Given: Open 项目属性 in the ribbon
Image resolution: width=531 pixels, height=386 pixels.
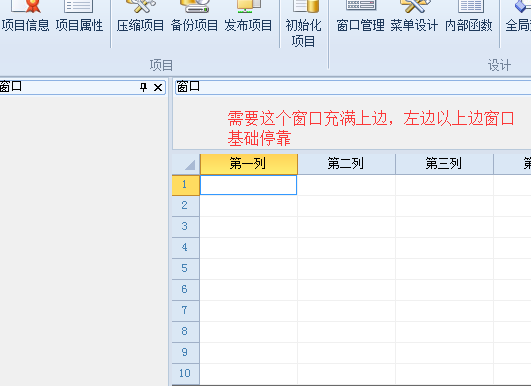Looking at the screenshot, I should pyautogui.click(x=79, y=17).
